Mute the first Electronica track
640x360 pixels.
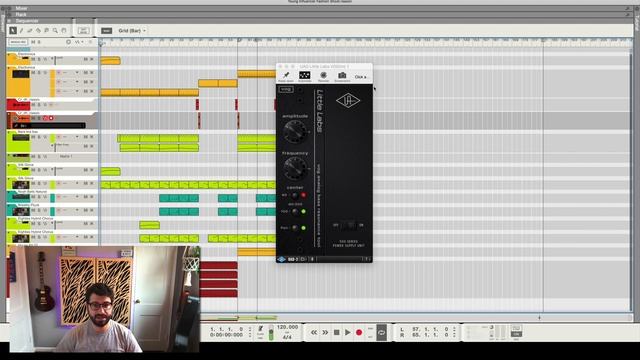point(33,60)
